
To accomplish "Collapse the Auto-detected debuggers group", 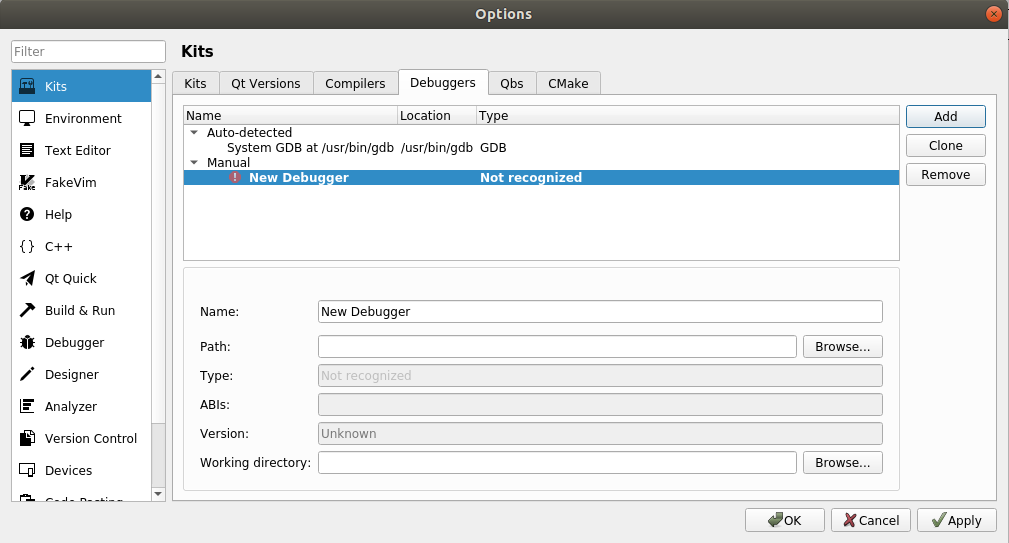I will click(194, 132).
